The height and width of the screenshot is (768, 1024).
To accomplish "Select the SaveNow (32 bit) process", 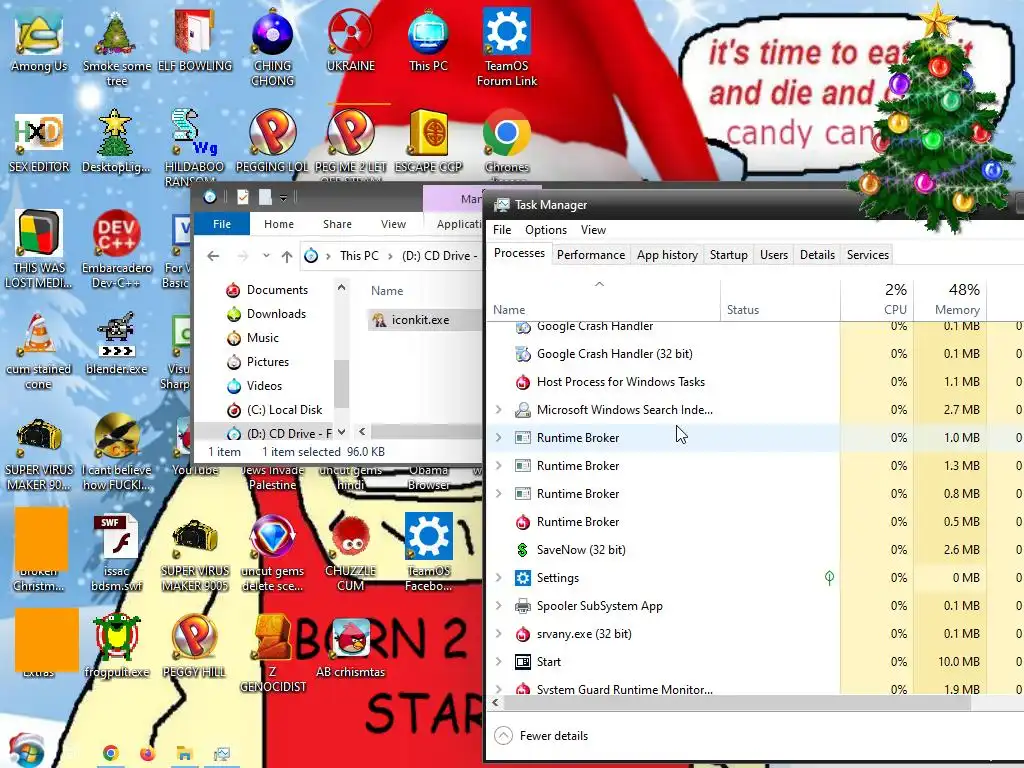I will click(x=664, y=550).
